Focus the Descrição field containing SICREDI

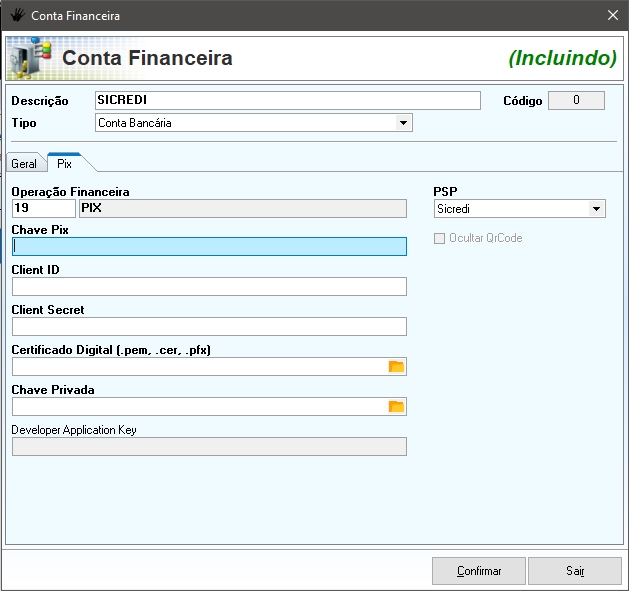tap(288, 100)
